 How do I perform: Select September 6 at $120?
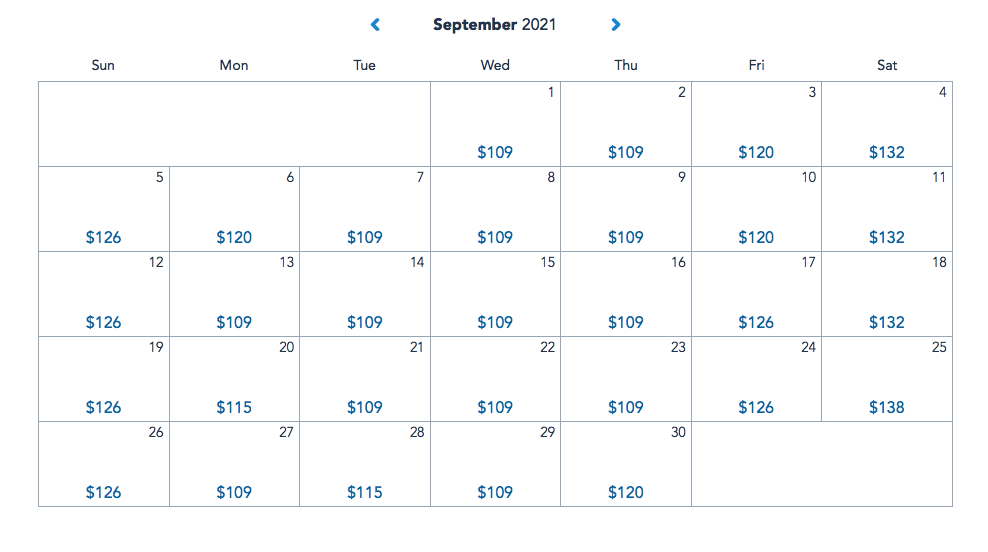click(234, 210)
